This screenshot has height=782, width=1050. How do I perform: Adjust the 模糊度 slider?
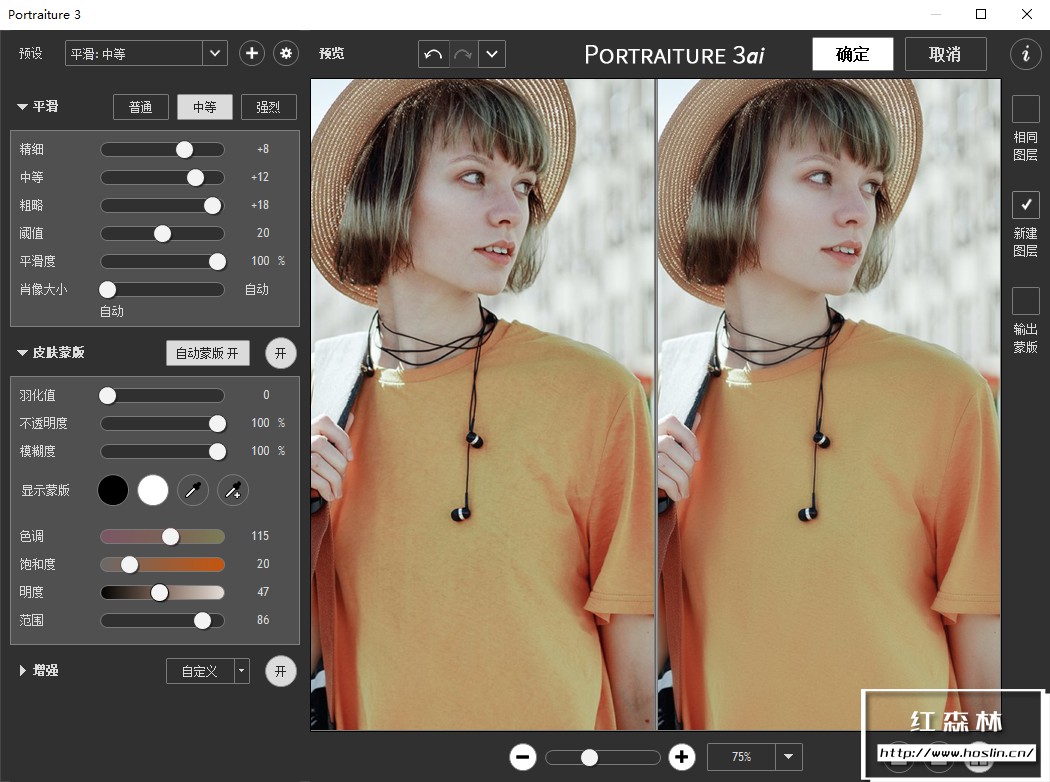tap(162, 452)
